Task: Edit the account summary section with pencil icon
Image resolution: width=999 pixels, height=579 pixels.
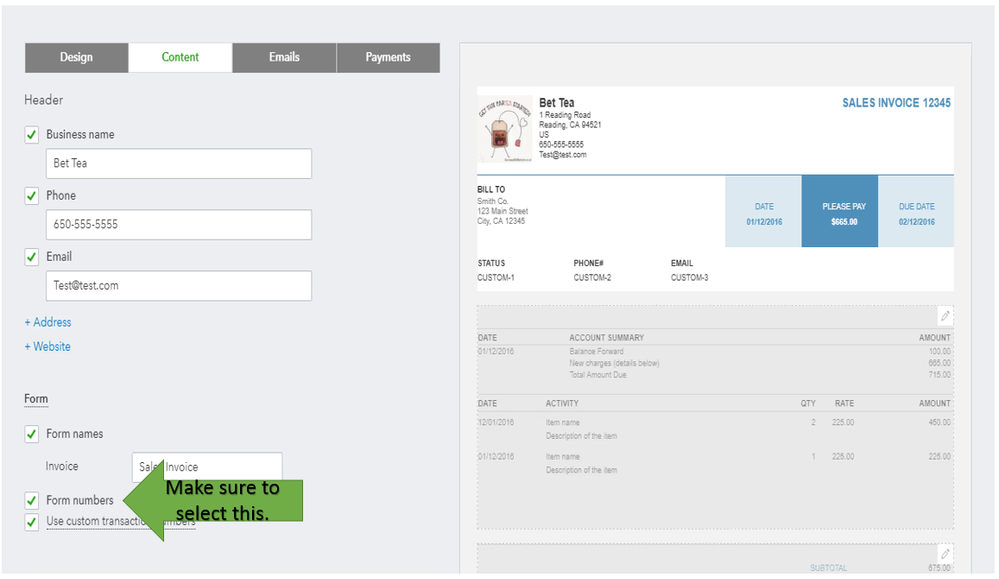Action: (945, 316)
